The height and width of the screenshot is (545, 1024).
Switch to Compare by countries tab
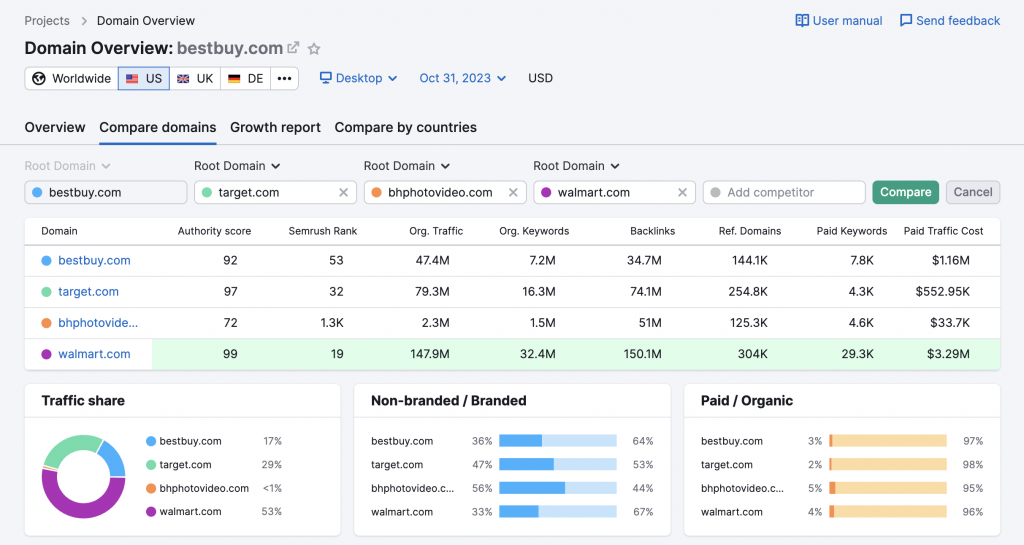[406, 127]
